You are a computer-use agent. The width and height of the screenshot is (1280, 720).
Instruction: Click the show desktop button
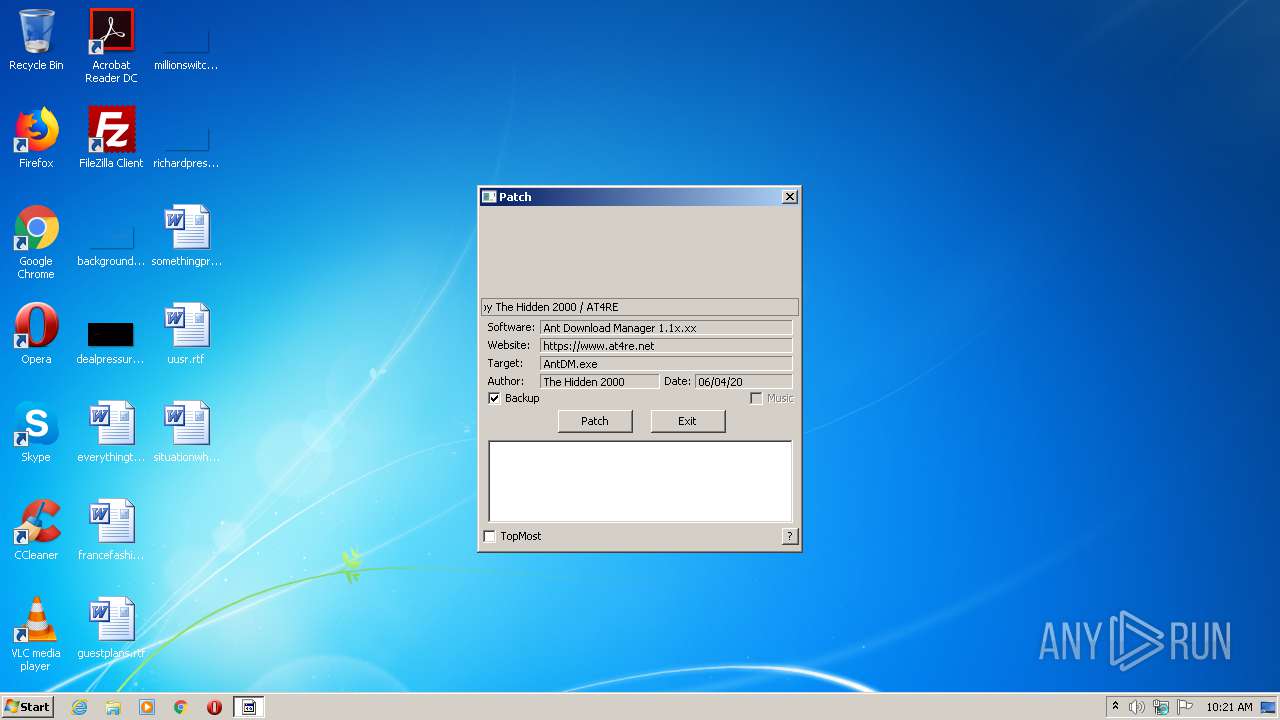click(1270, 707)
